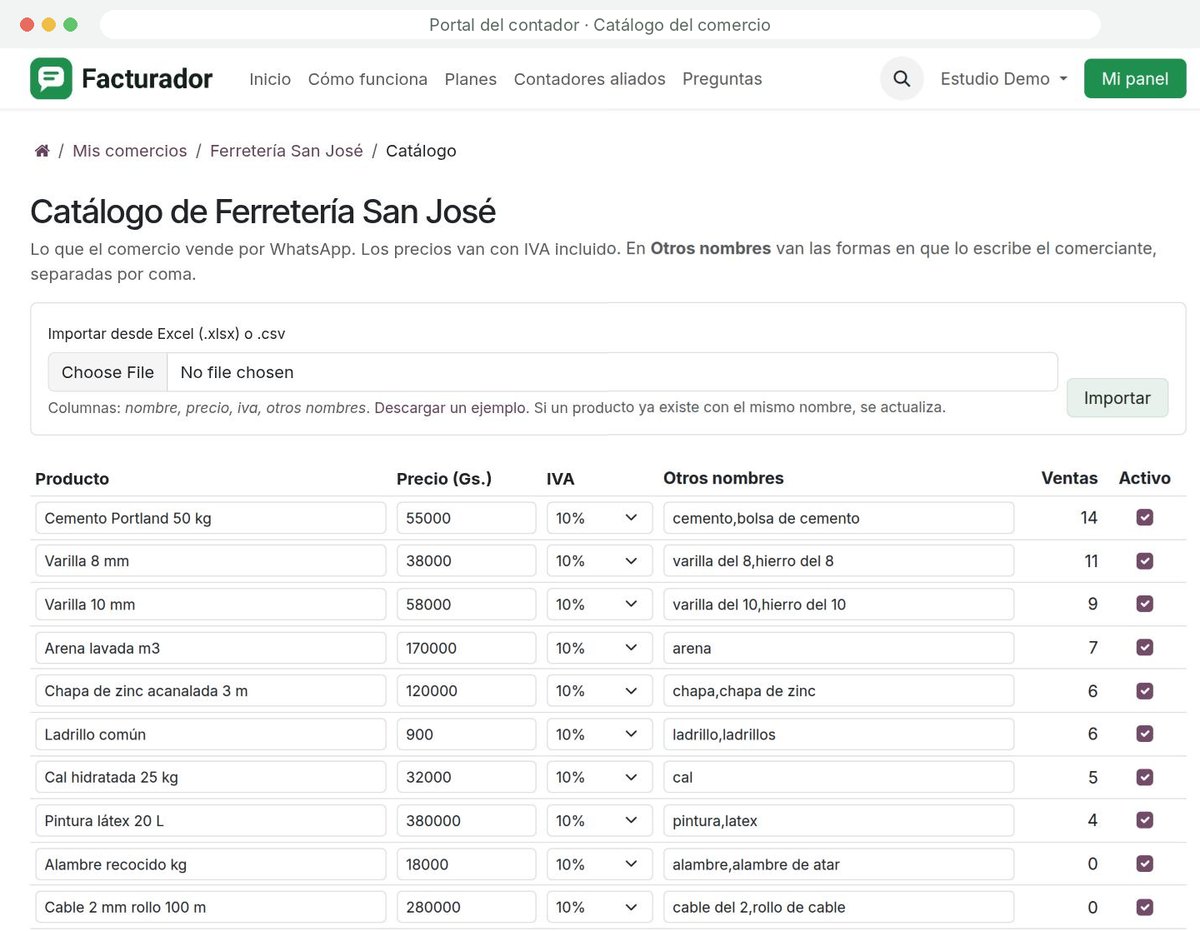
Task: Open search with the magnifier icon
Action: click(901, 78)
